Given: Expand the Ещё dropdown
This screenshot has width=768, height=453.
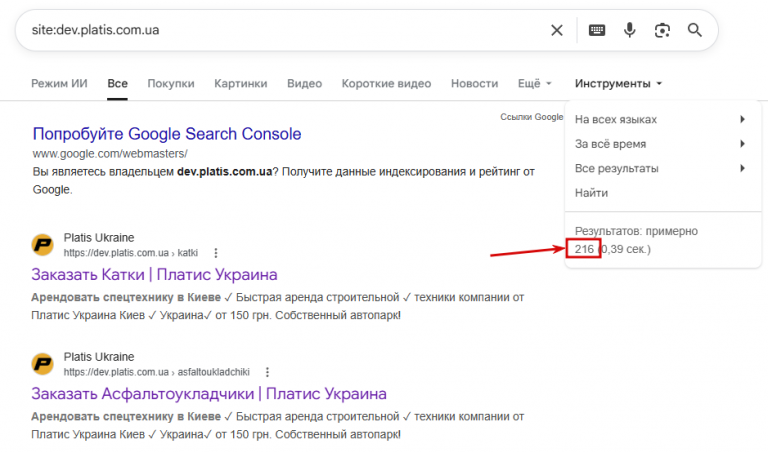Looking at the screenshot, I should click(x=534, y=83).
